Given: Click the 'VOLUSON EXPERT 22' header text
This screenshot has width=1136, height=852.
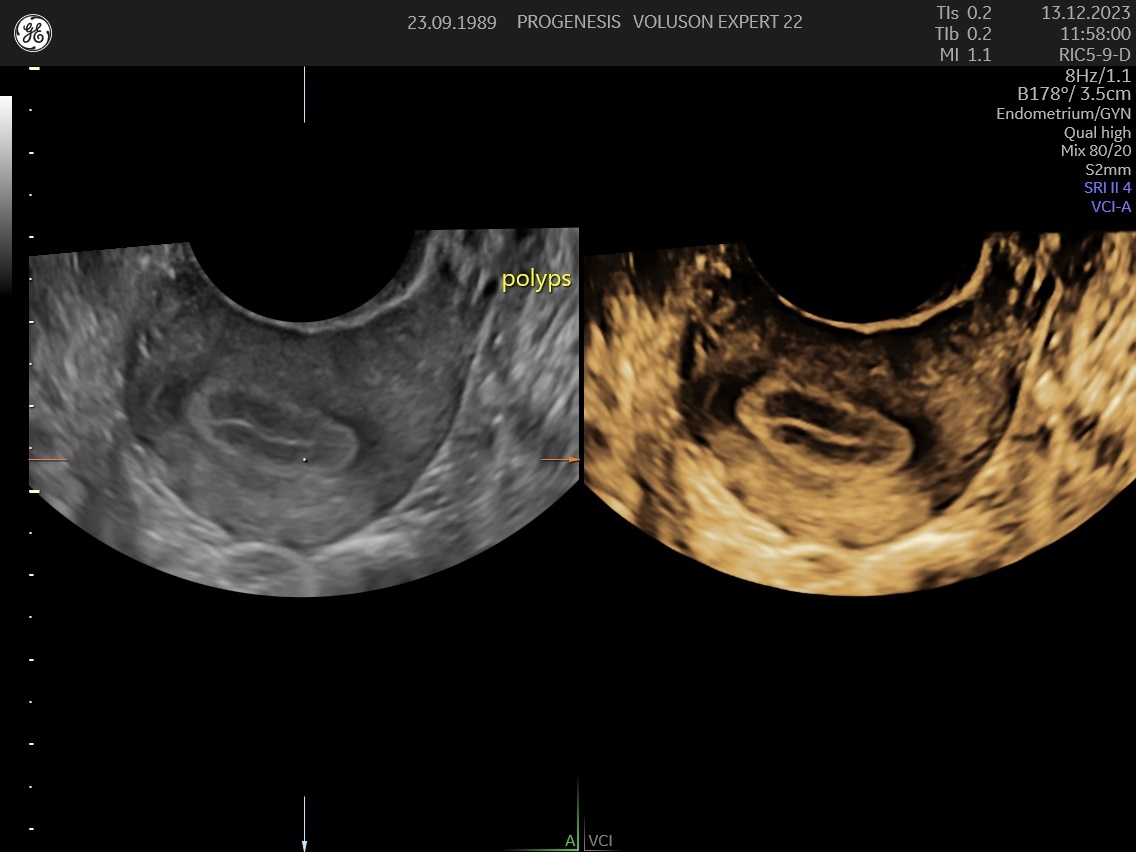Looking at the screenshot, I should point(717,22).
